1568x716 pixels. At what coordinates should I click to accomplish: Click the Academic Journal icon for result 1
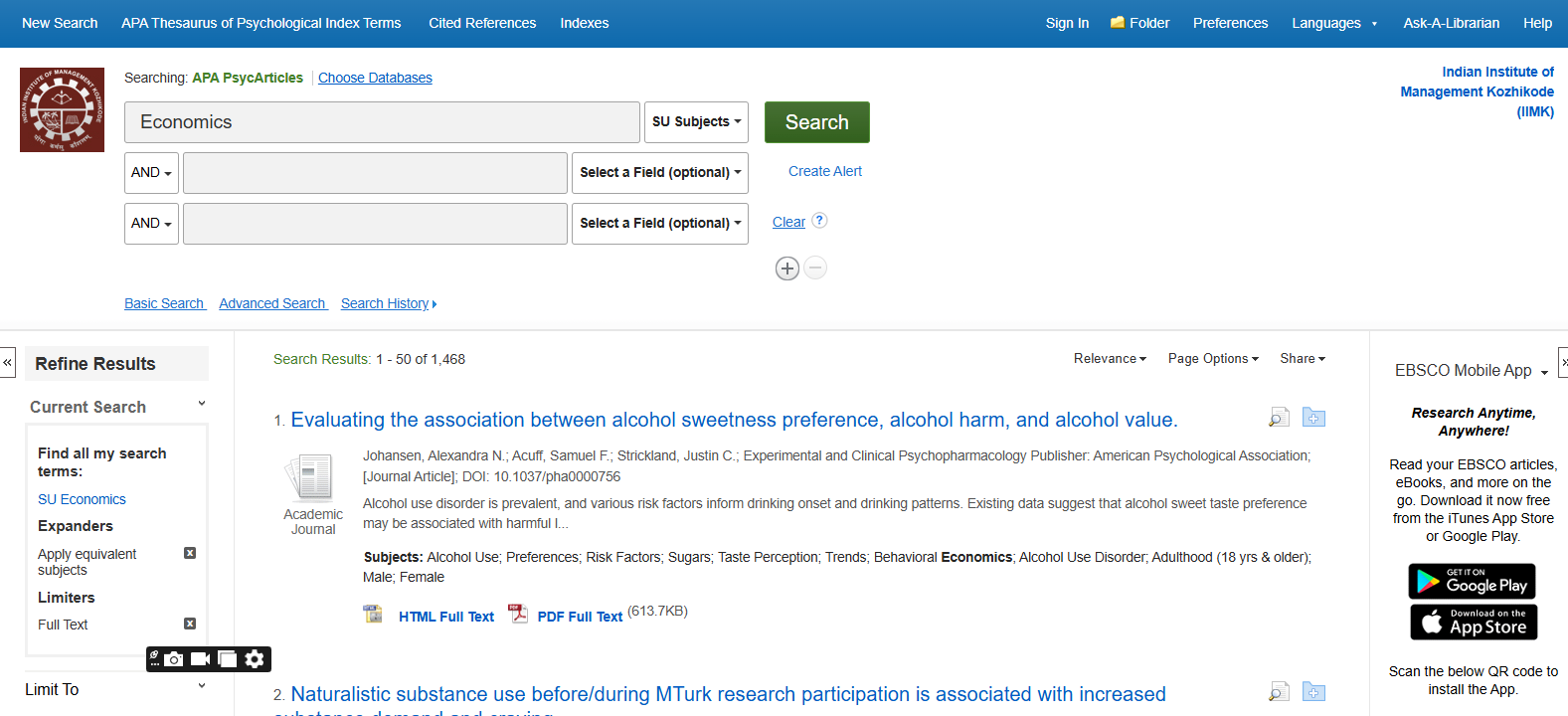pyautogui.click(x=312, y=477)
